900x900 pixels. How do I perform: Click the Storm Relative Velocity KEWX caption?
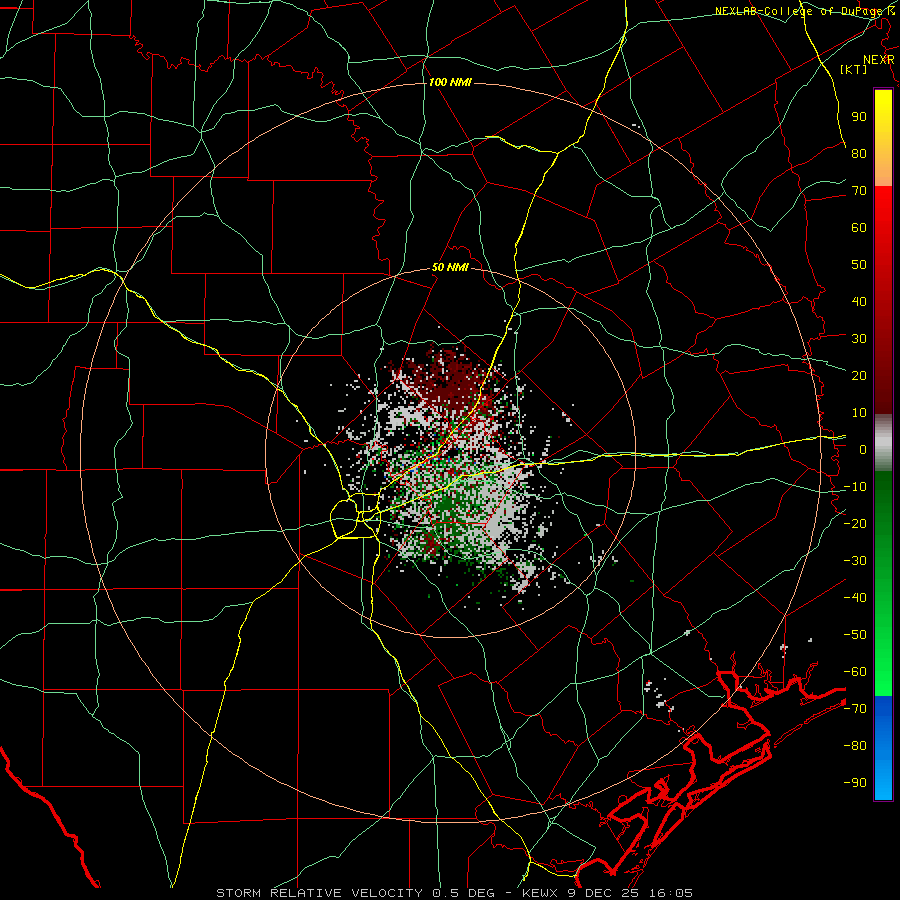tap(454, 893)
